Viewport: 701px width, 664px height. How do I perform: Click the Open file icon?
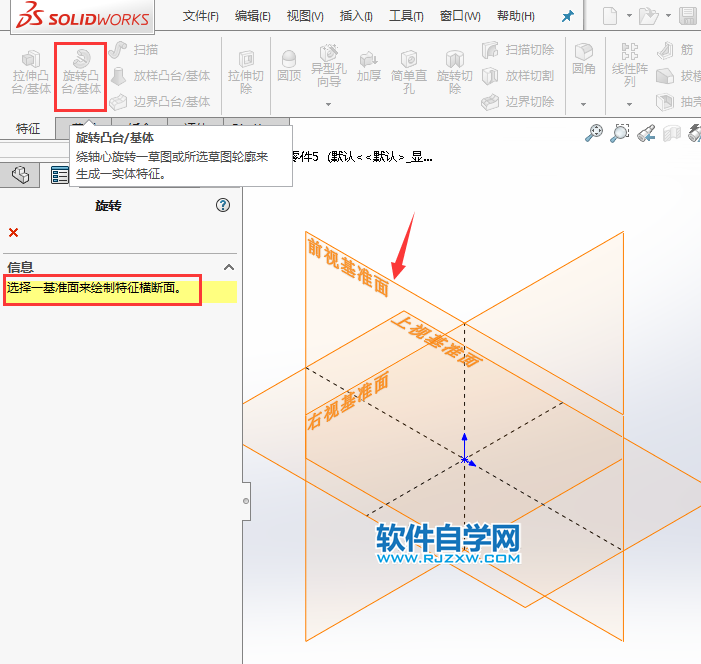point(648,16)
